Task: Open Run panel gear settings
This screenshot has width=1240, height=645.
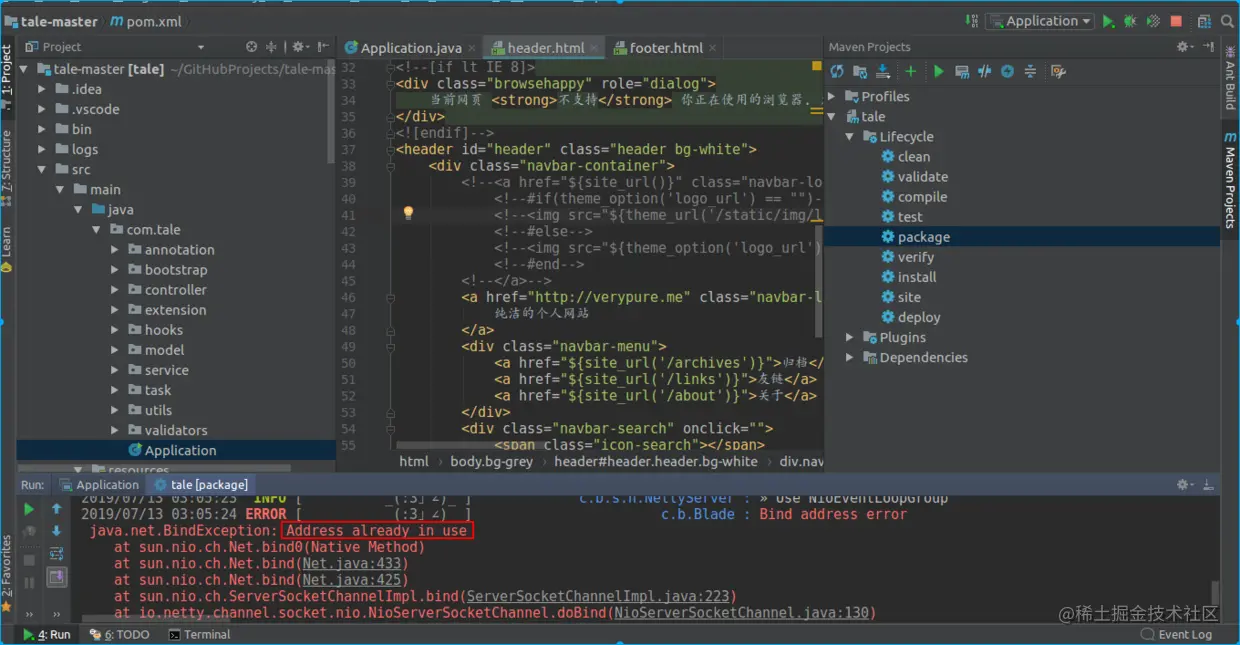Action: [1186, 485]
